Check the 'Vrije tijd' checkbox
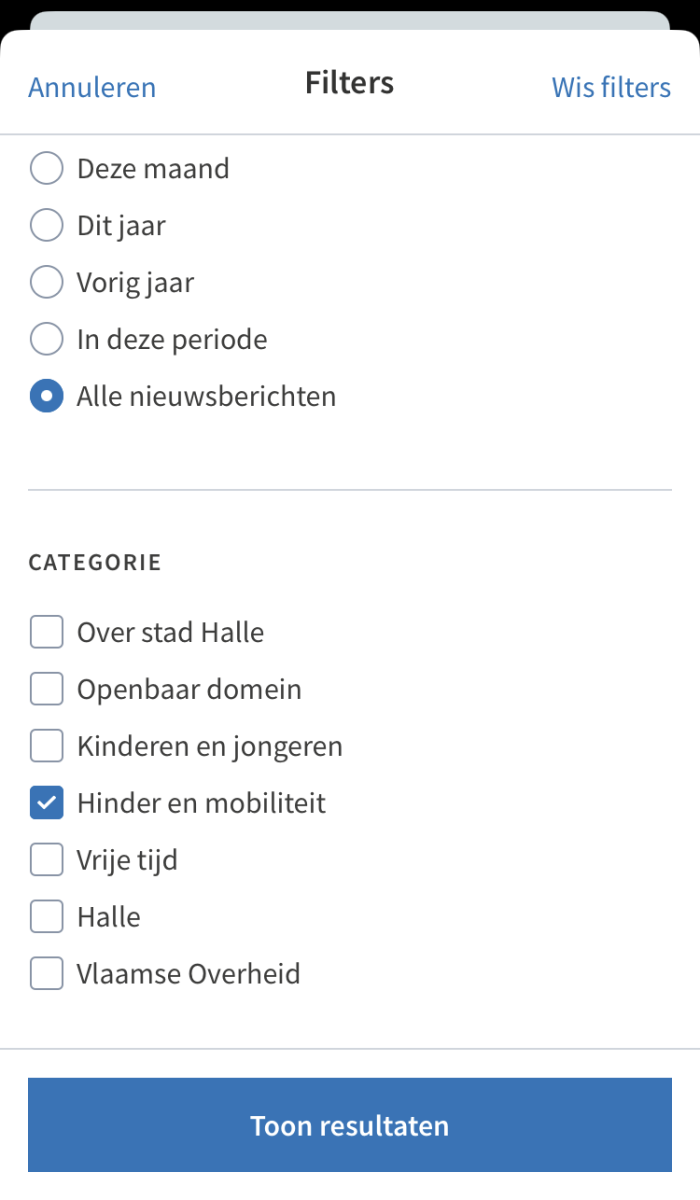700x1200 pixels. point(45,859)
